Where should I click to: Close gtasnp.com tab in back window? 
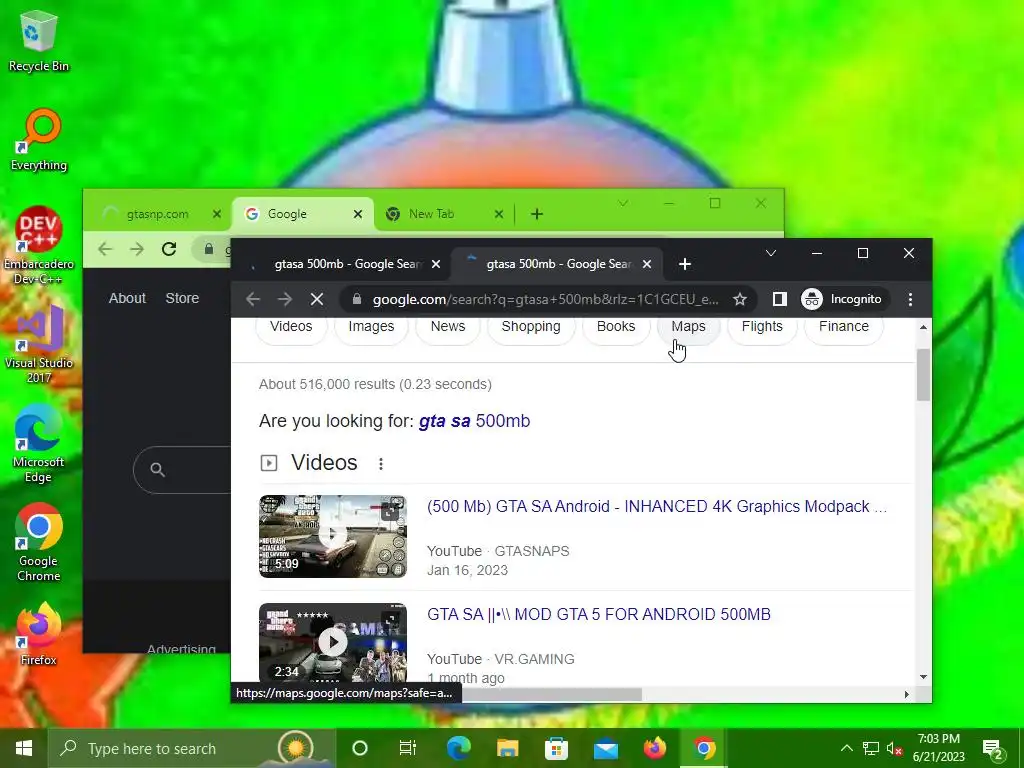pos(217,214)
